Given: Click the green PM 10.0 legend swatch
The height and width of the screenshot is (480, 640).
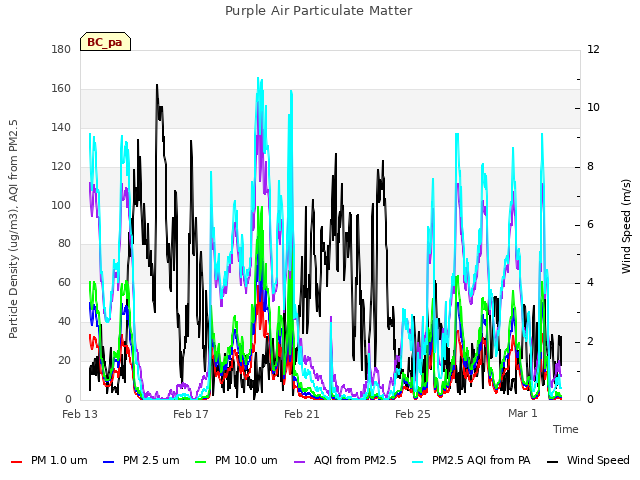Looking at the screenshot, I should [201, 462].
